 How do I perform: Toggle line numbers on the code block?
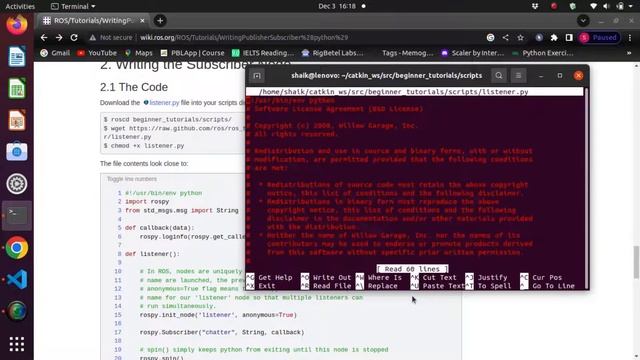click(132, 179)
